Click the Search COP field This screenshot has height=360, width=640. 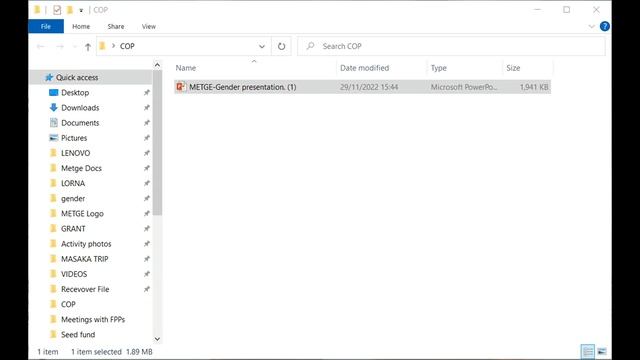[x=451, y=46]
